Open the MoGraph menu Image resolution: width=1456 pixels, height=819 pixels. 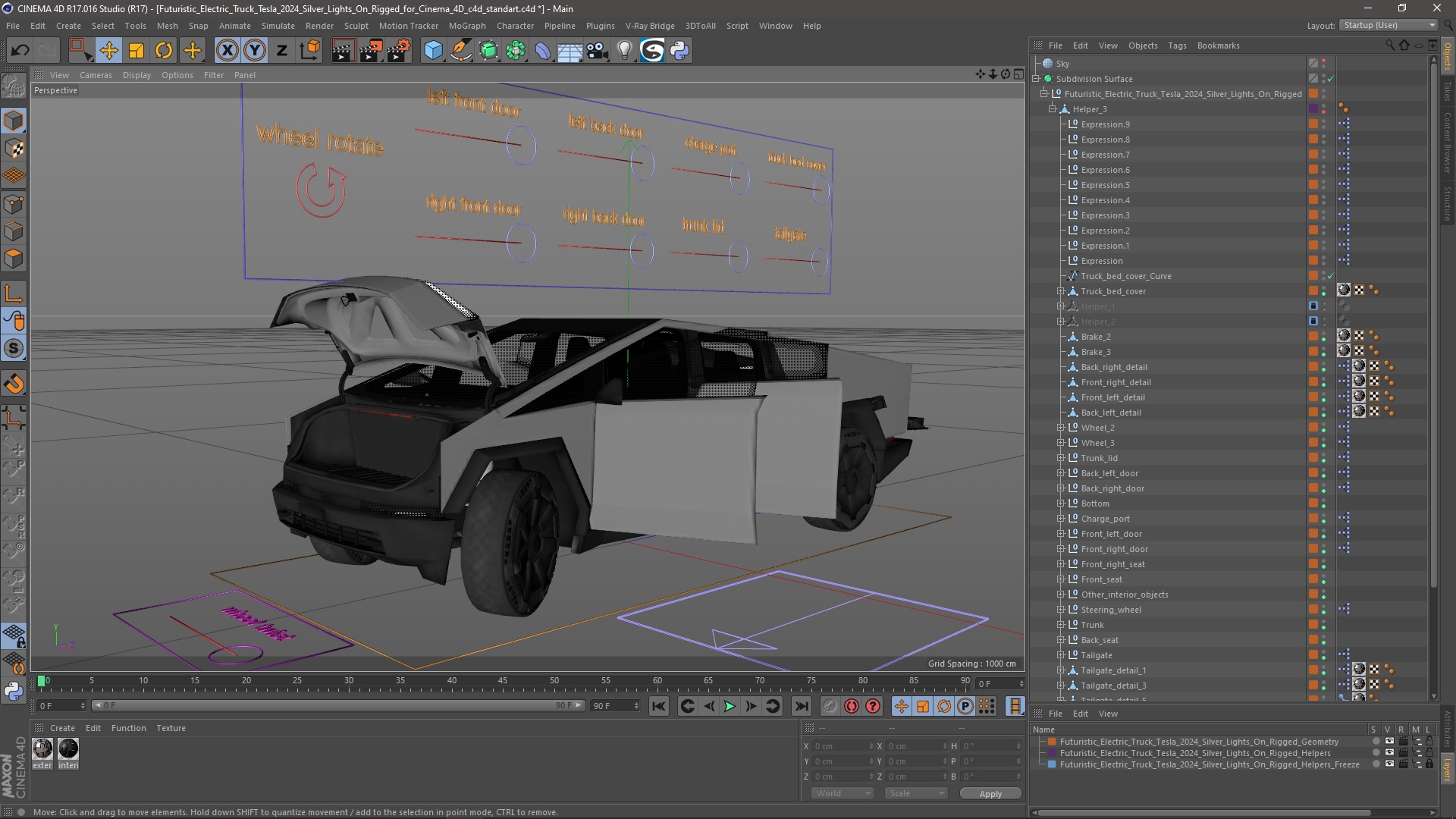click(466, 26)
